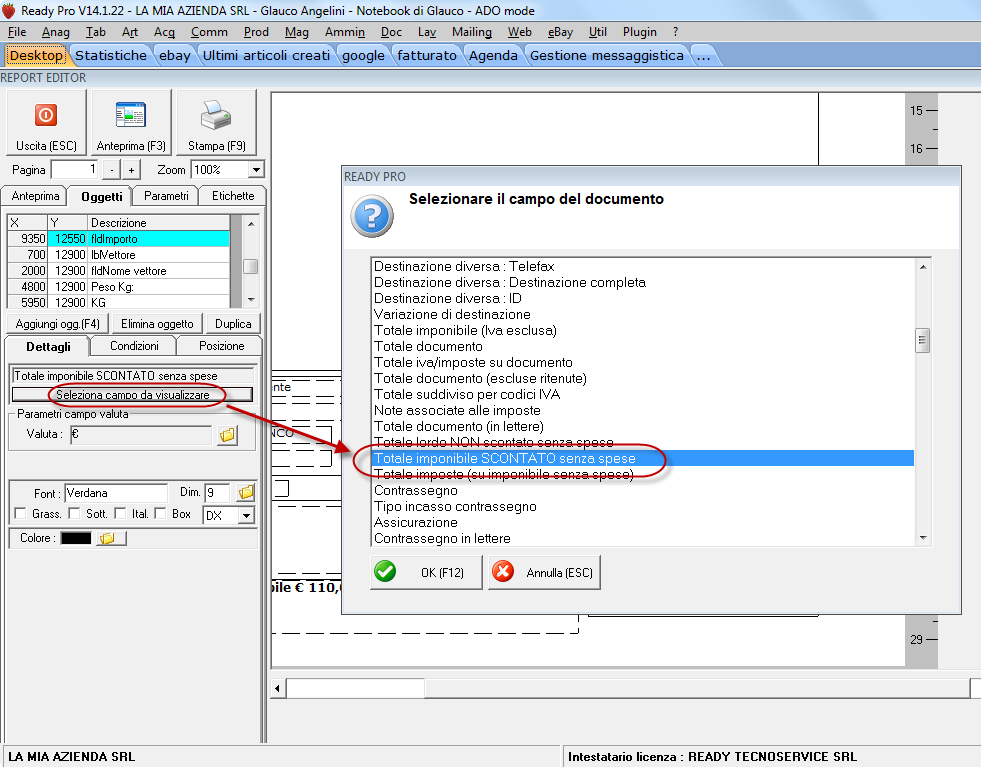The image size is (981, 768).
Task: Open the Mag menu
Action: (297, 32)
